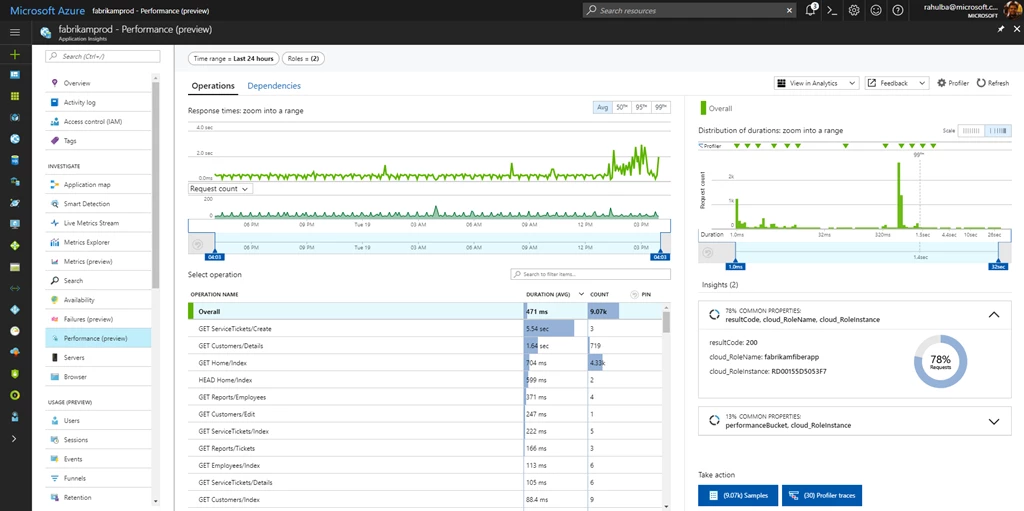Select the Overall operation row
This screenshot has height=511, width=1024.
pyautogui.click(x=424, y=312)
